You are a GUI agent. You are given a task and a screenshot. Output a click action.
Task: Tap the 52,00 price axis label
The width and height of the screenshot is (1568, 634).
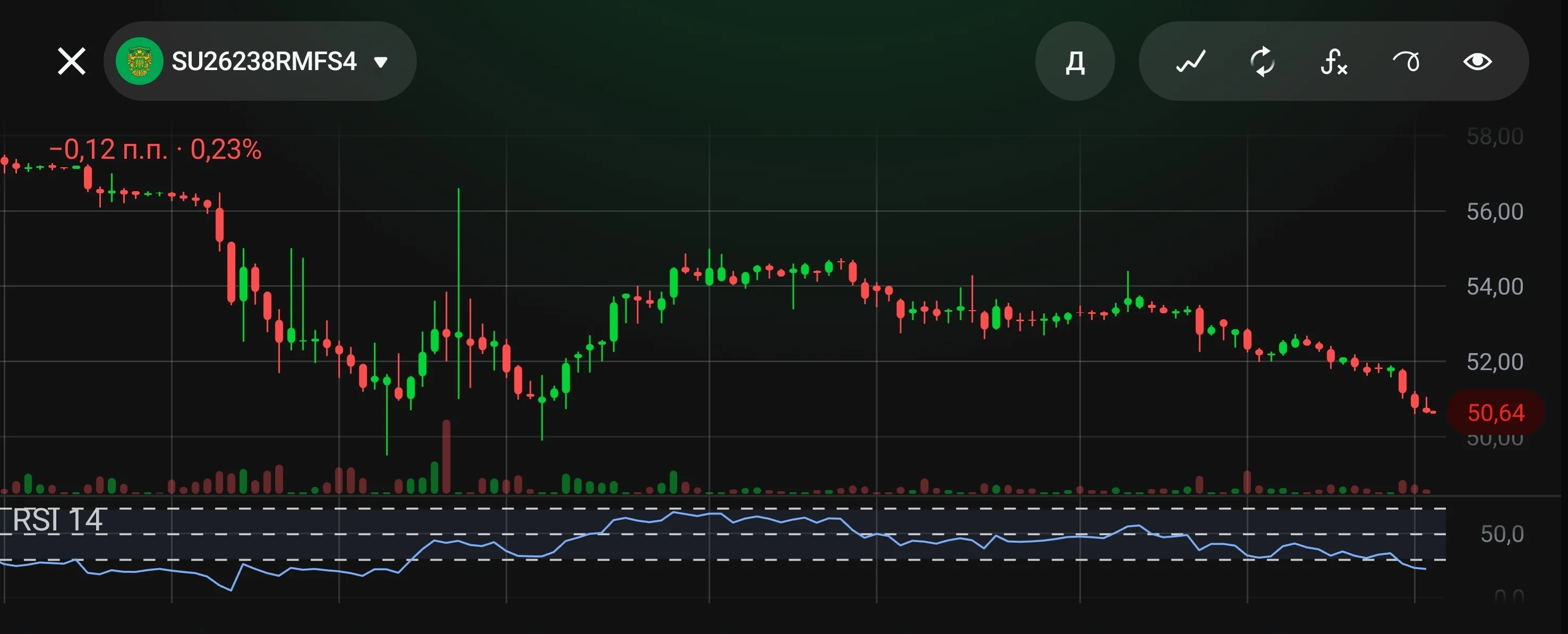(1494, 362)
